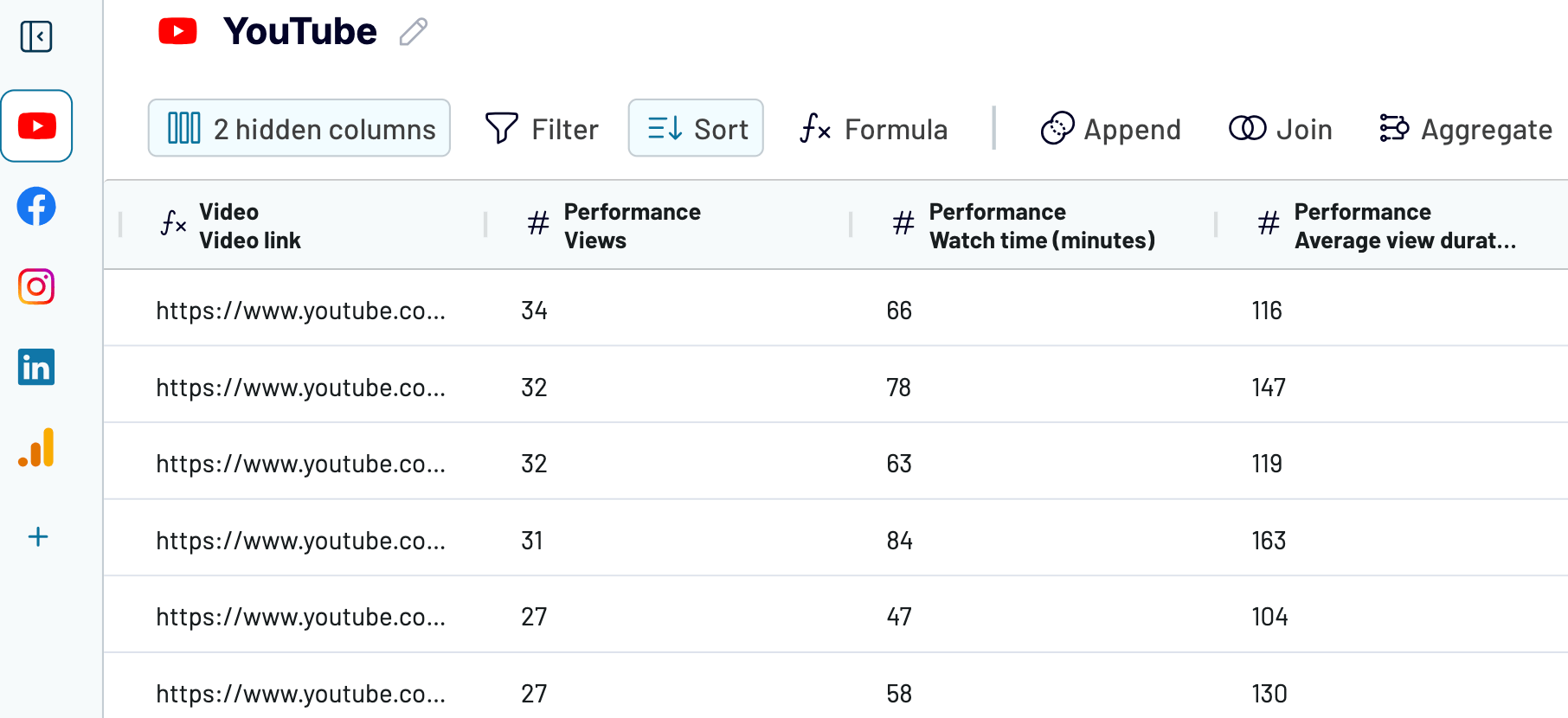This screenshot has width=1568, height=718.
Task: Click the red YouTube logo beside title
Action: 178,32
